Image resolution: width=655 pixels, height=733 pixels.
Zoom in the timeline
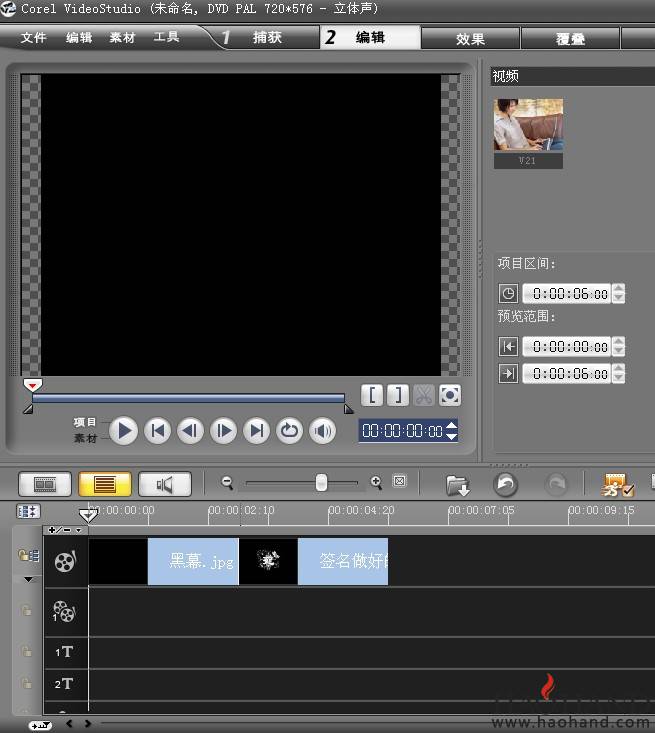pos(376,482)
